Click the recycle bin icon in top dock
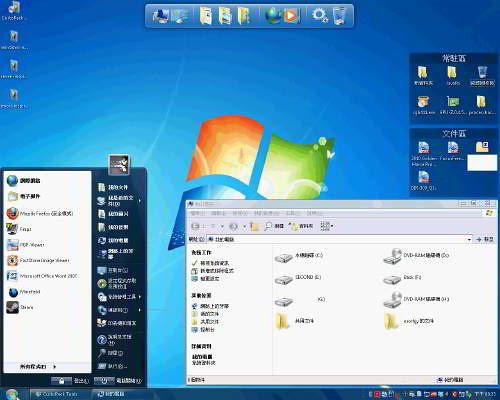 point(339,16)
